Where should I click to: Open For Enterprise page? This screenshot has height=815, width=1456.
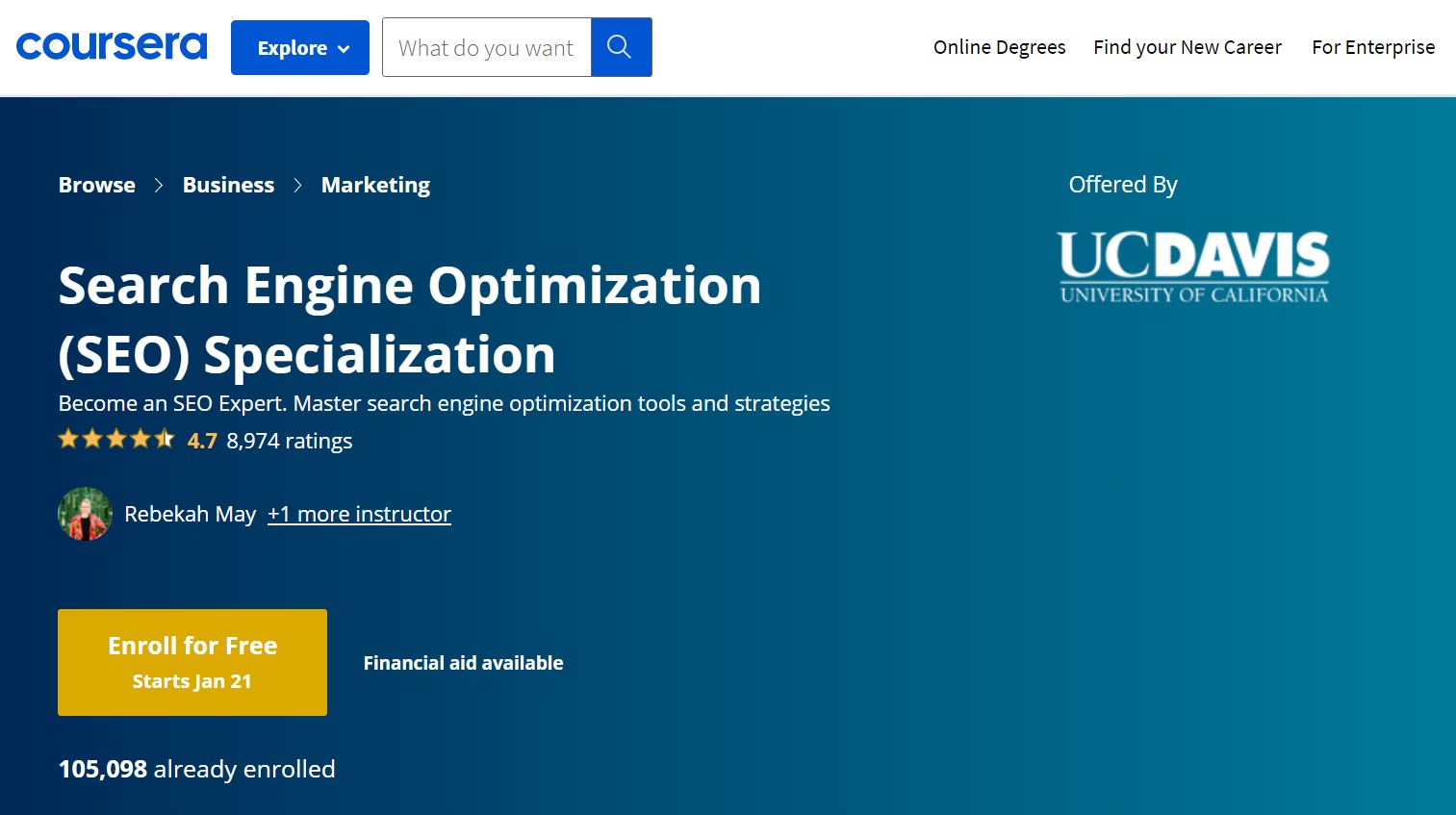pos(1373,46)
